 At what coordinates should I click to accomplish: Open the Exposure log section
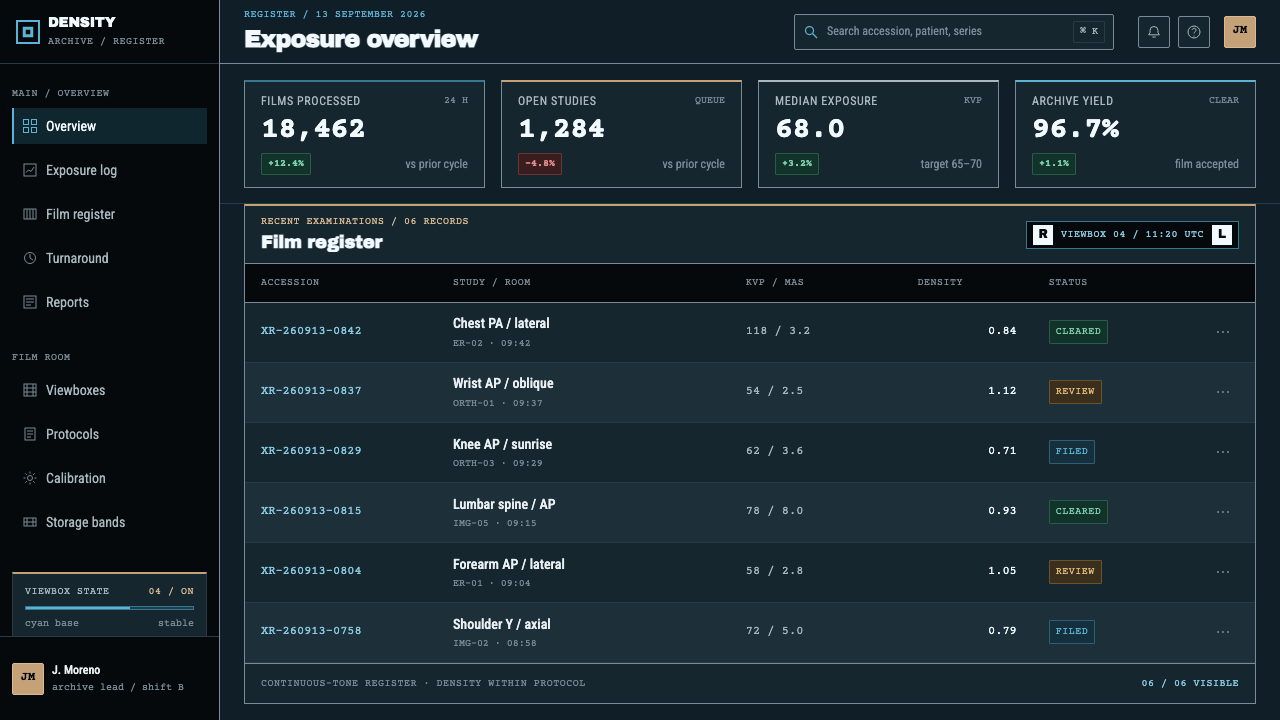pyautogui.click(x=109, y=170)
